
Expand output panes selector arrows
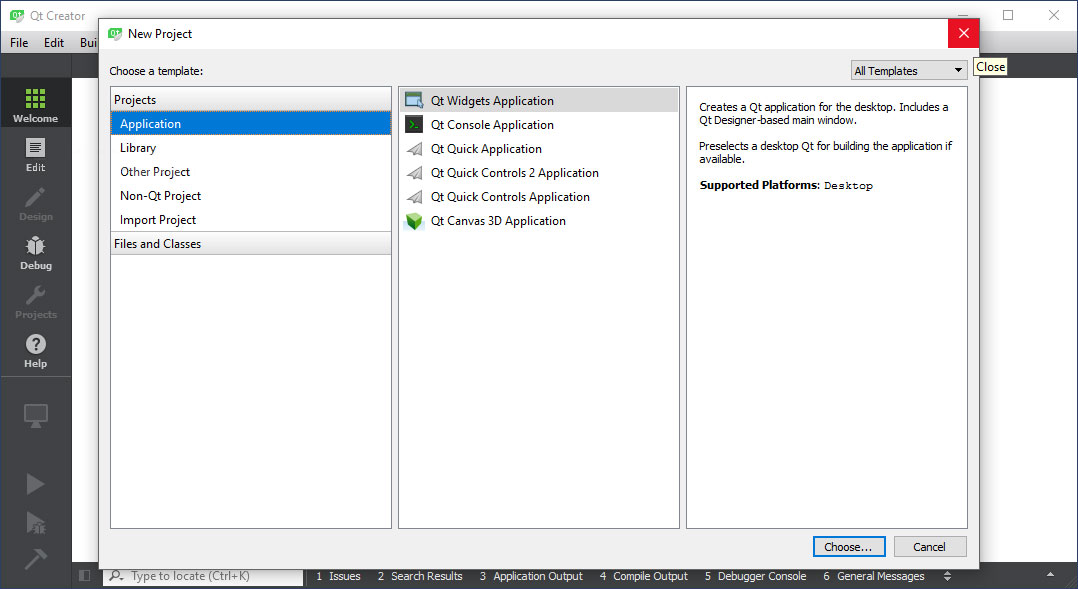coord(947,576)
